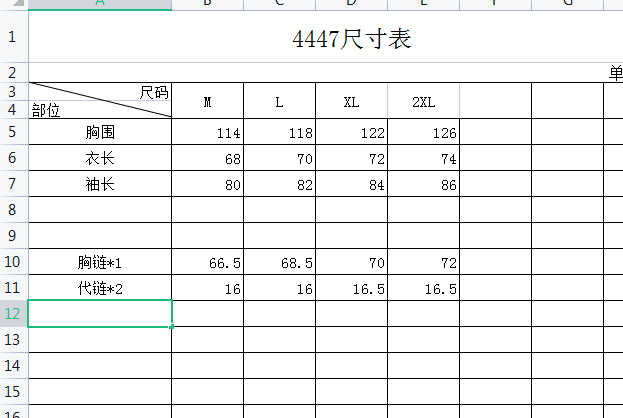Click the cell containing value 126
This screenshot has width=623, height=418.
(423, 132)
